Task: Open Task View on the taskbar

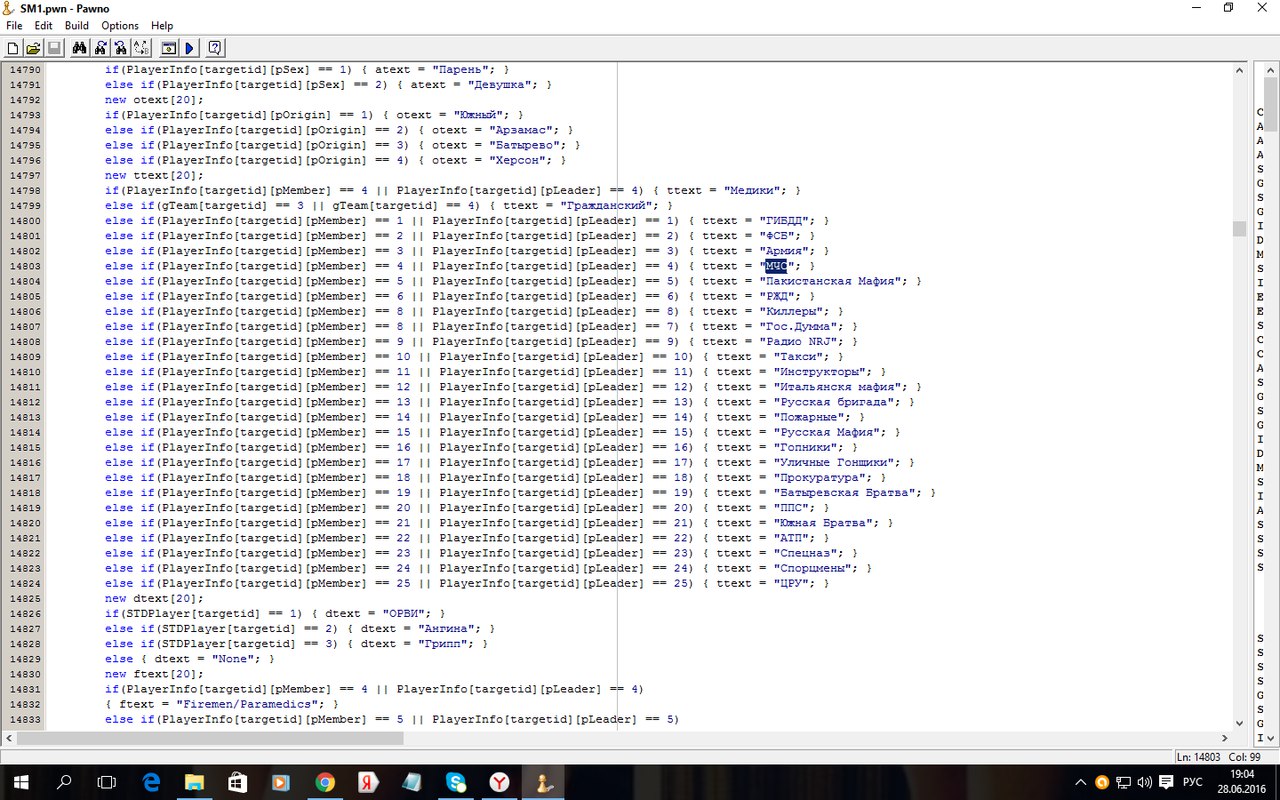Action: point(107,782)
